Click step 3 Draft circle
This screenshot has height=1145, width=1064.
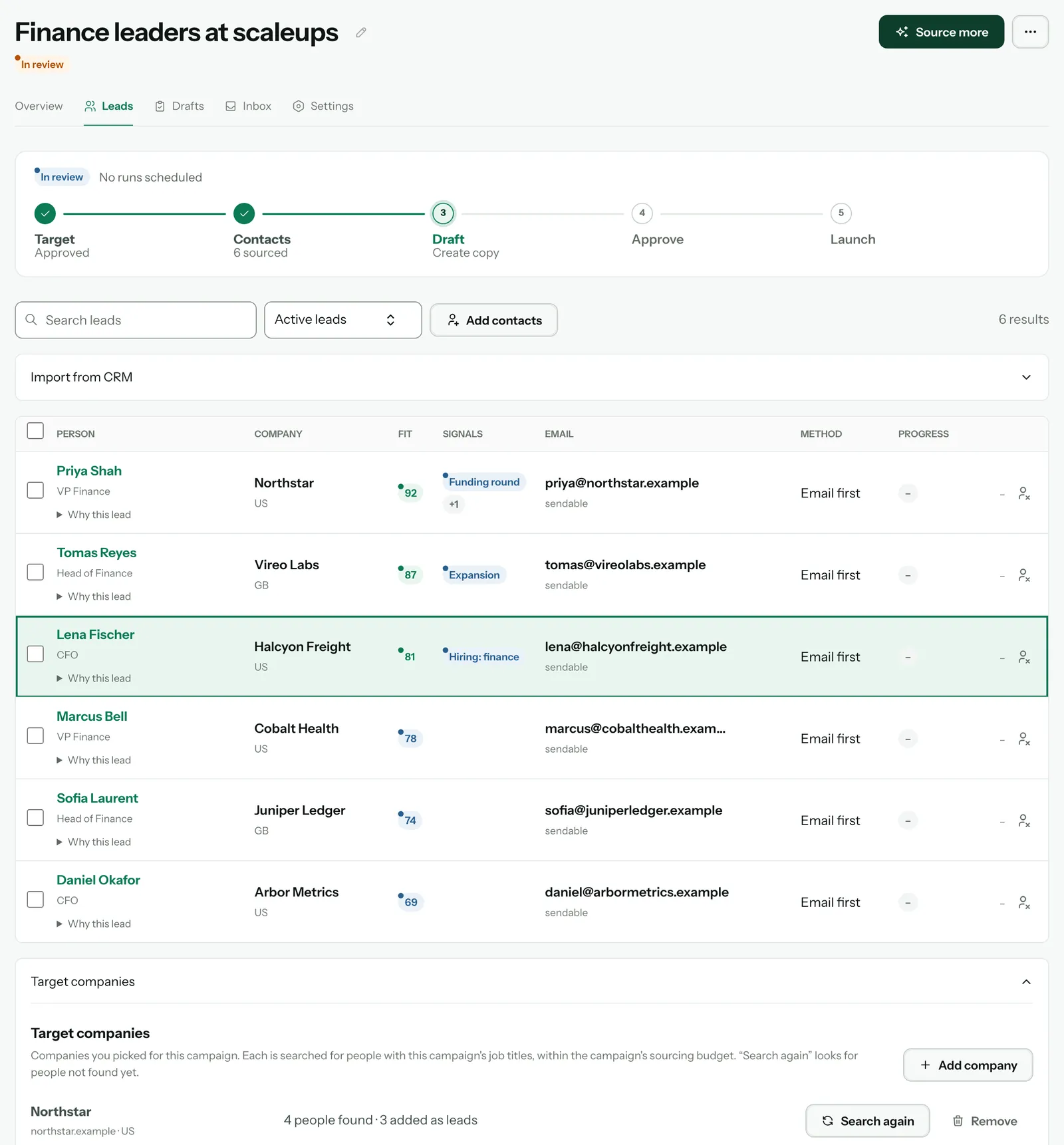pos(443,213)
